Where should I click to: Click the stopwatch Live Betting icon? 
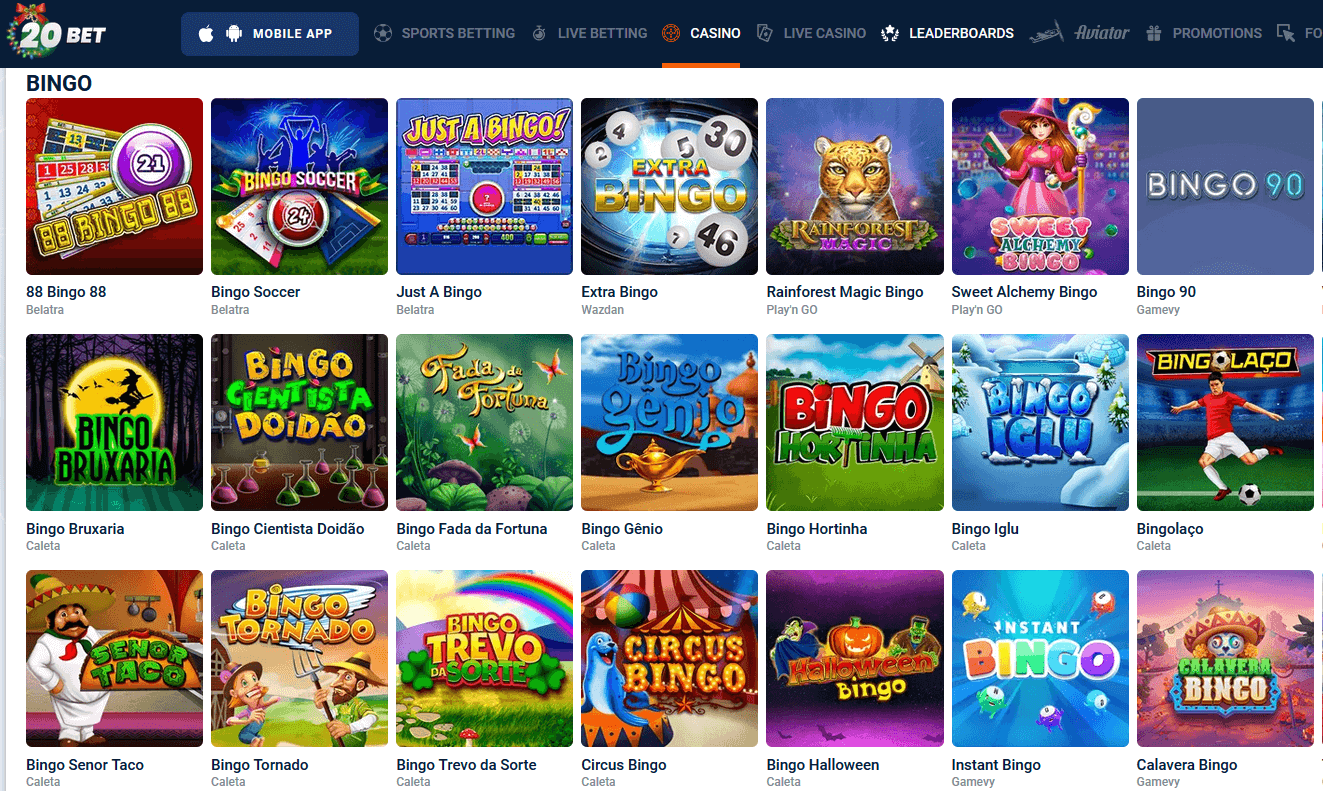click(x=539, y=33)
